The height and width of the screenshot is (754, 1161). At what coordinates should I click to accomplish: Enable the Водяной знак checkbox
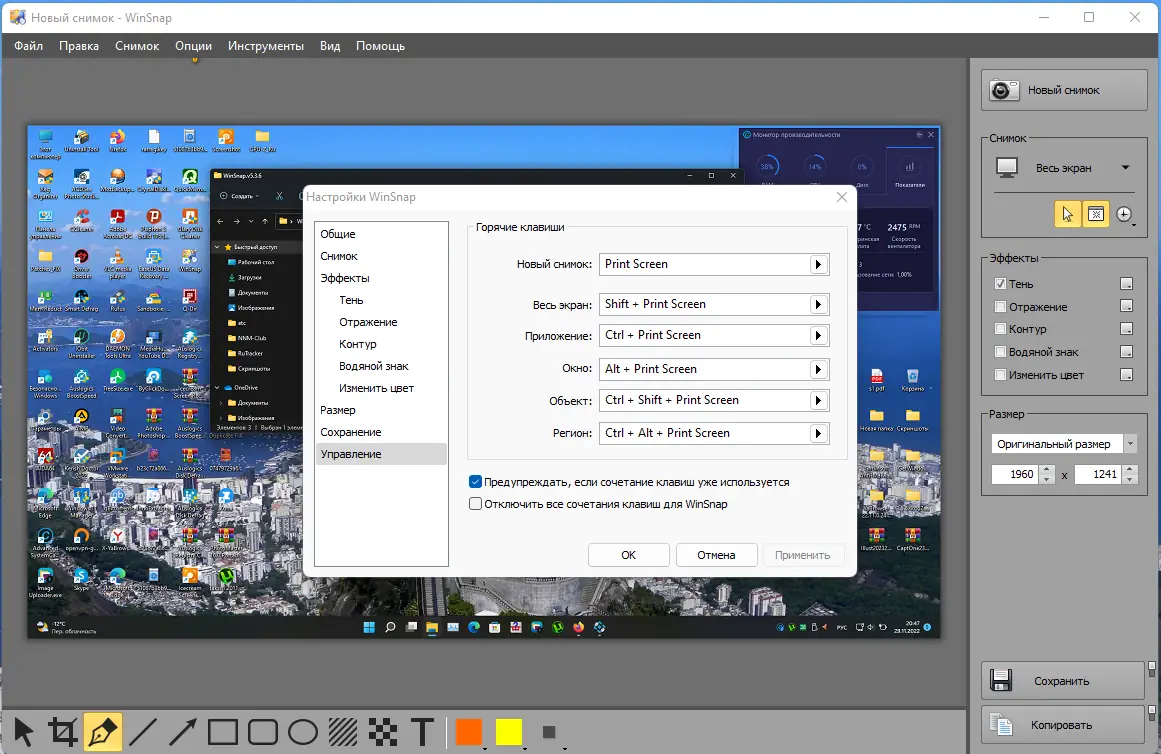(x=1000, y=352)
